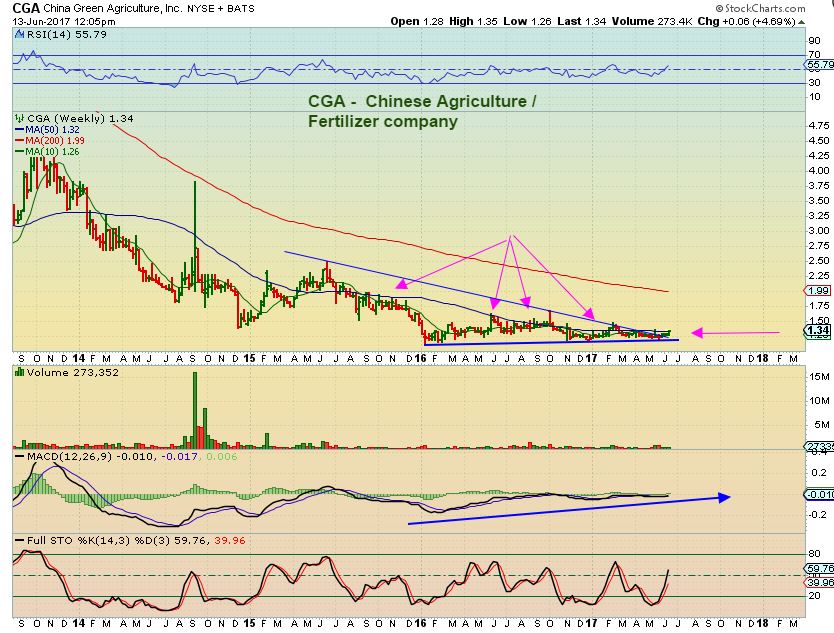Click the 3.50 price axis label
The height and width of the screenshot is (633, 834).
point(818,201)
